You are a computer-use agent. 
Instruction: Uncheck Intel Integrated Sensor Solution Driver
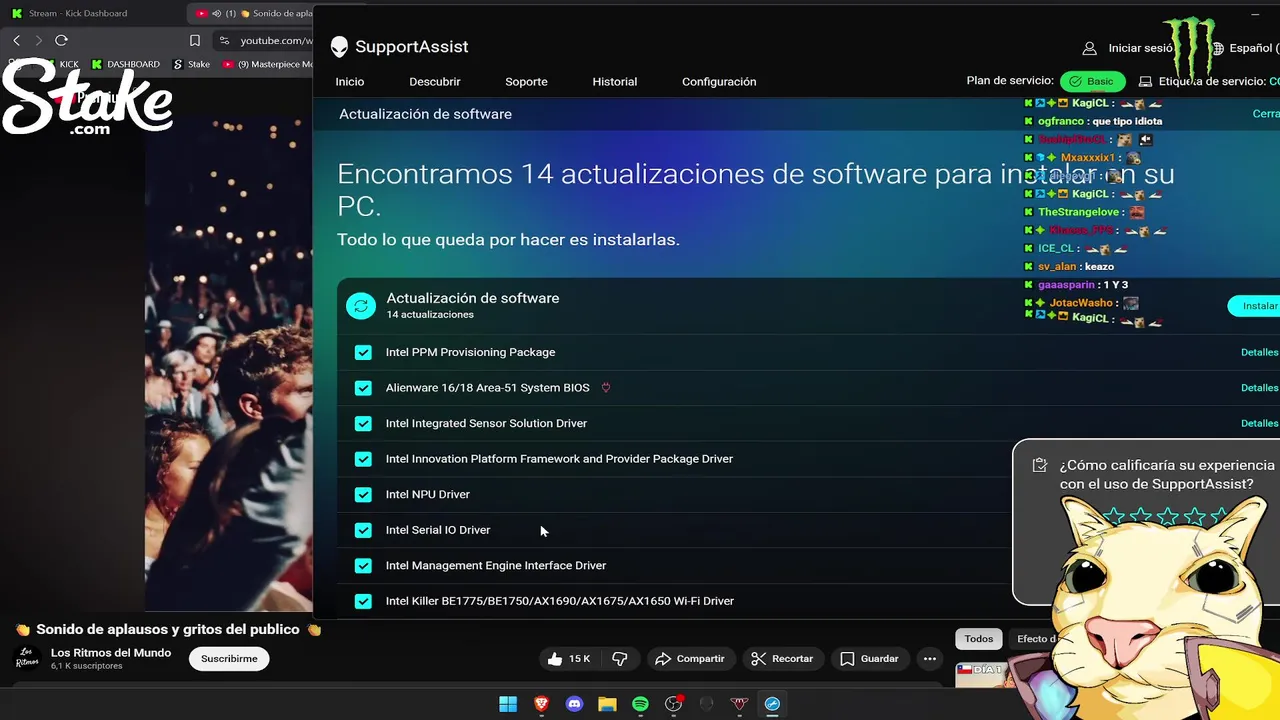click(363, 423)
